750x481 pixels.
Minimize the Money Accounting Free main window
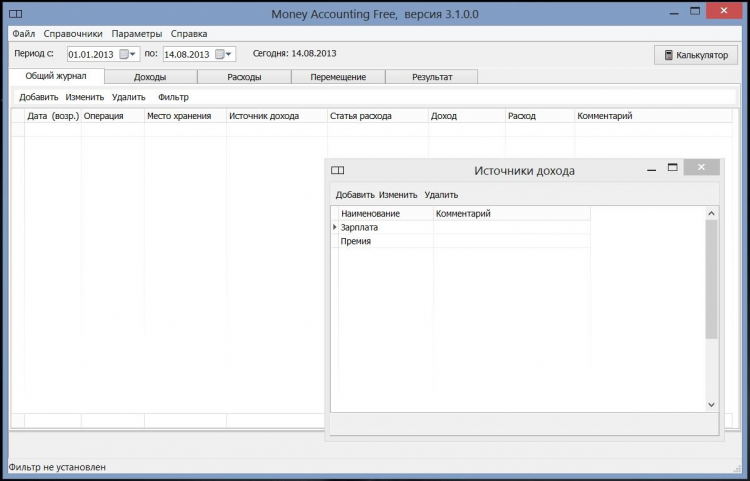tap(674, 13)
